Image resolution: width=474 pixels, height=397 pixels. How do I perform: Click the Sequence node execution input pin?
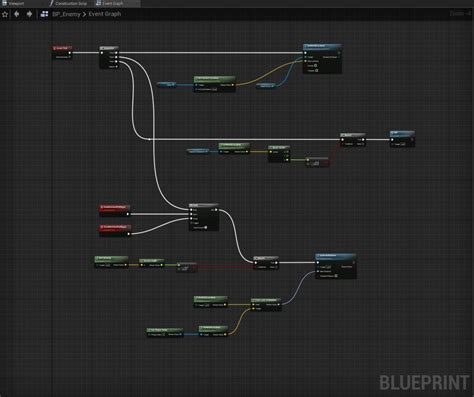coord(102,53)
